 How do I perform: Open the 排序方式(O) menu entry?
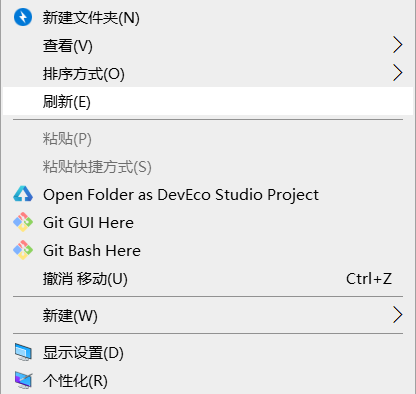208,73
